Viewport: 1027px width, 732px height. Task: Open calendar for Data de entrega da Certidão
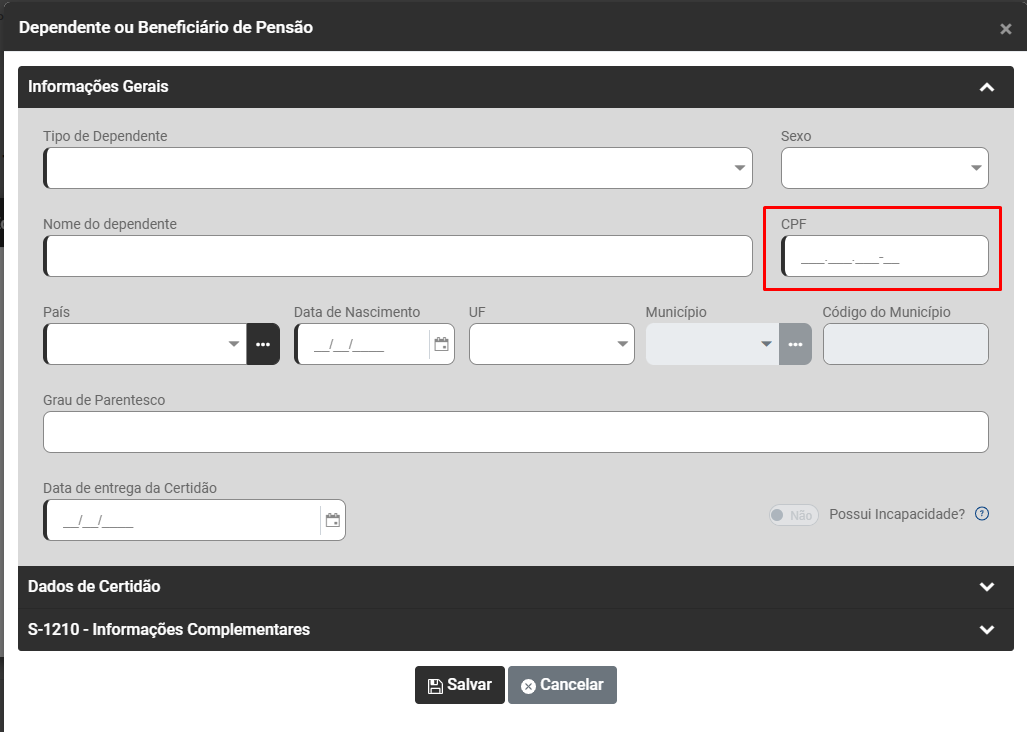pyautogui.click(x=333, y=521)
